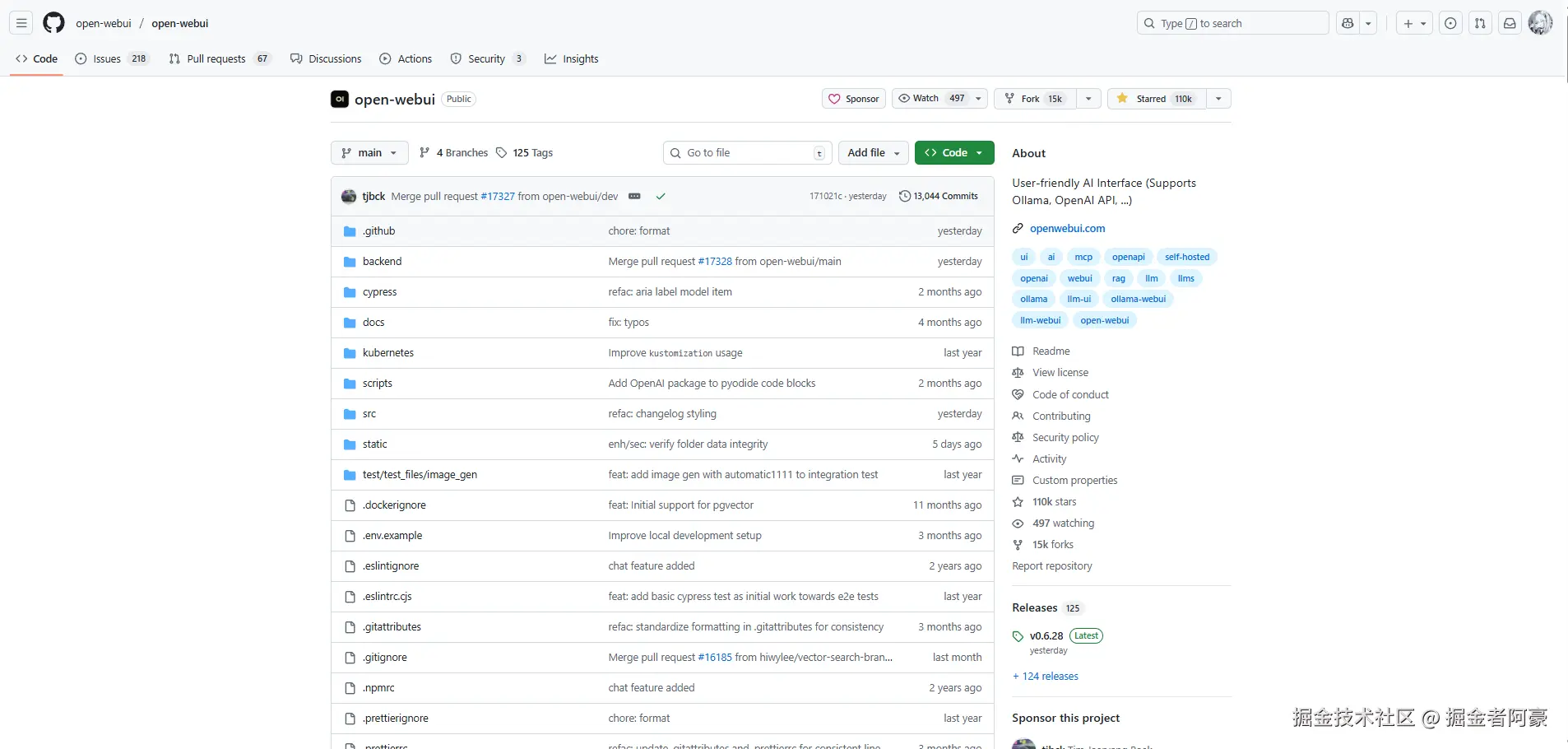Click the Type / to search box
Image resolution: width=1568 pixels, height=749 pixels.
pos(1232,23)
